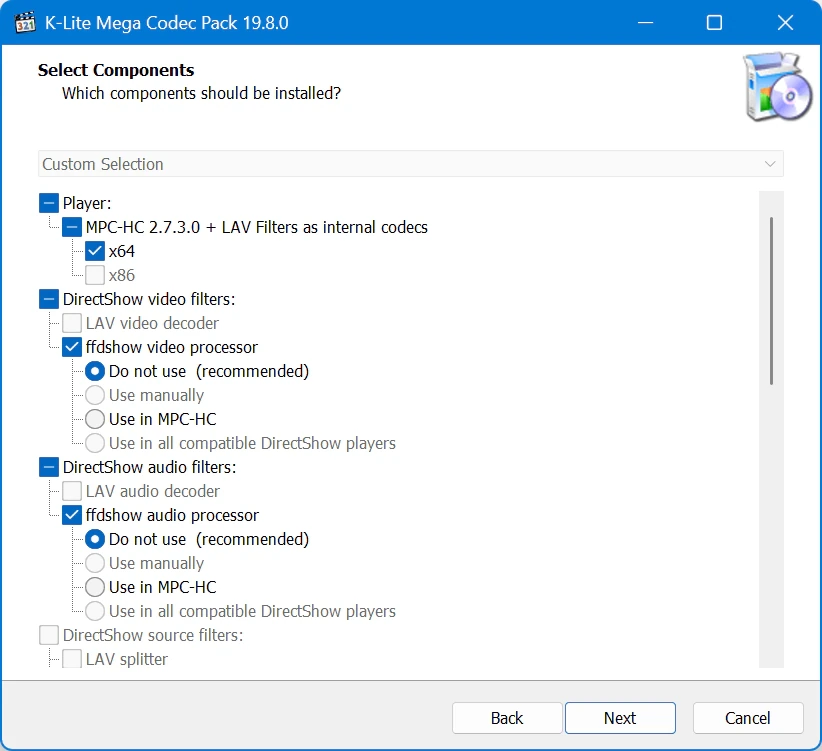Click the installer box and disc image
This screenshot has height=751, width=822.
click(777, 87)
